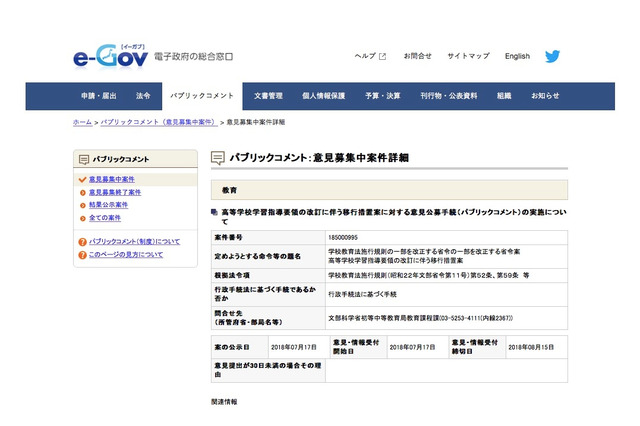
Task: Open the 組織 navigation tab
Action: (504, 96)
